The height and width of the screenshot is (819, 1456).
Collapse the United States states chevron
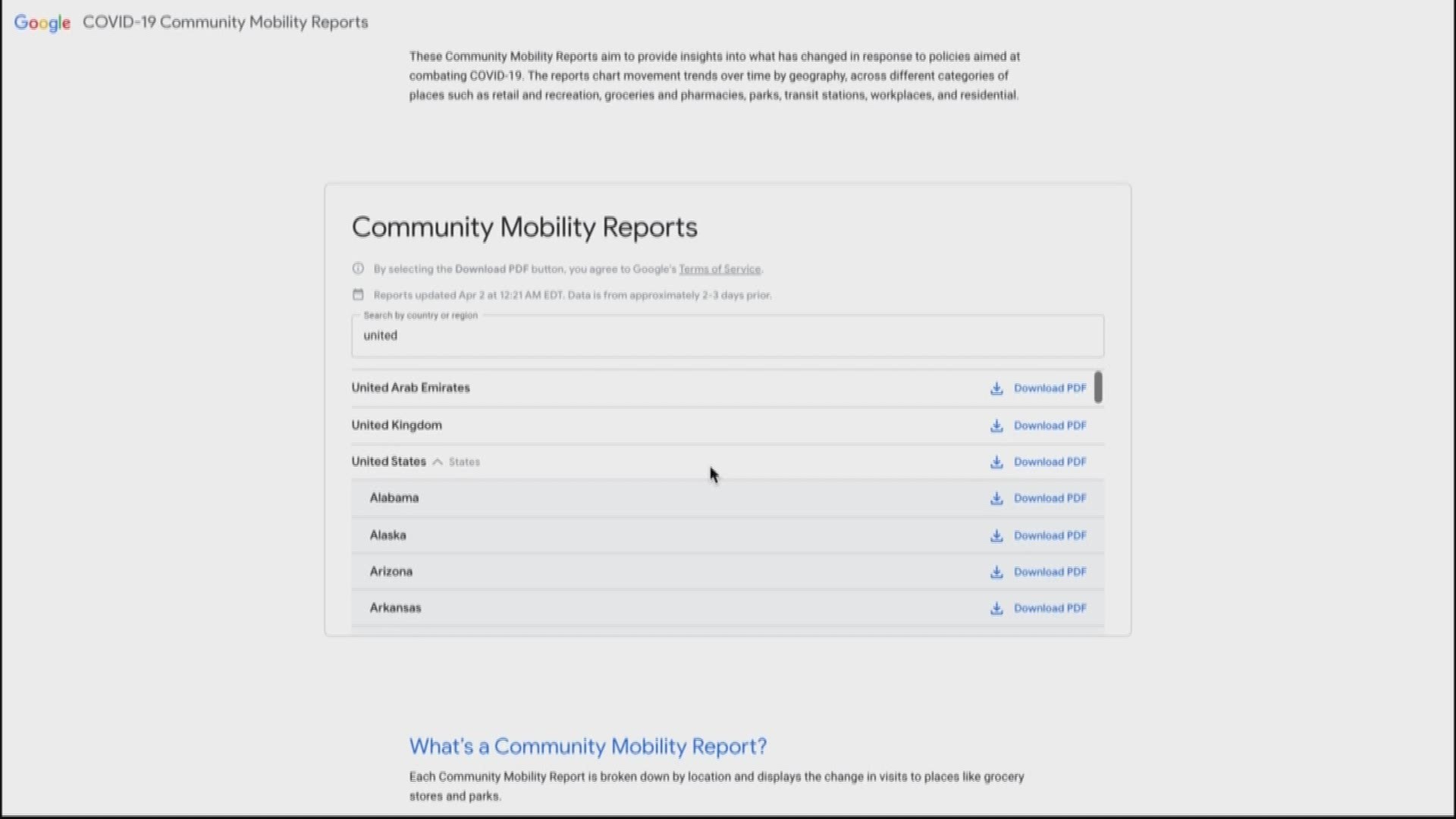[x=438, y=462]
